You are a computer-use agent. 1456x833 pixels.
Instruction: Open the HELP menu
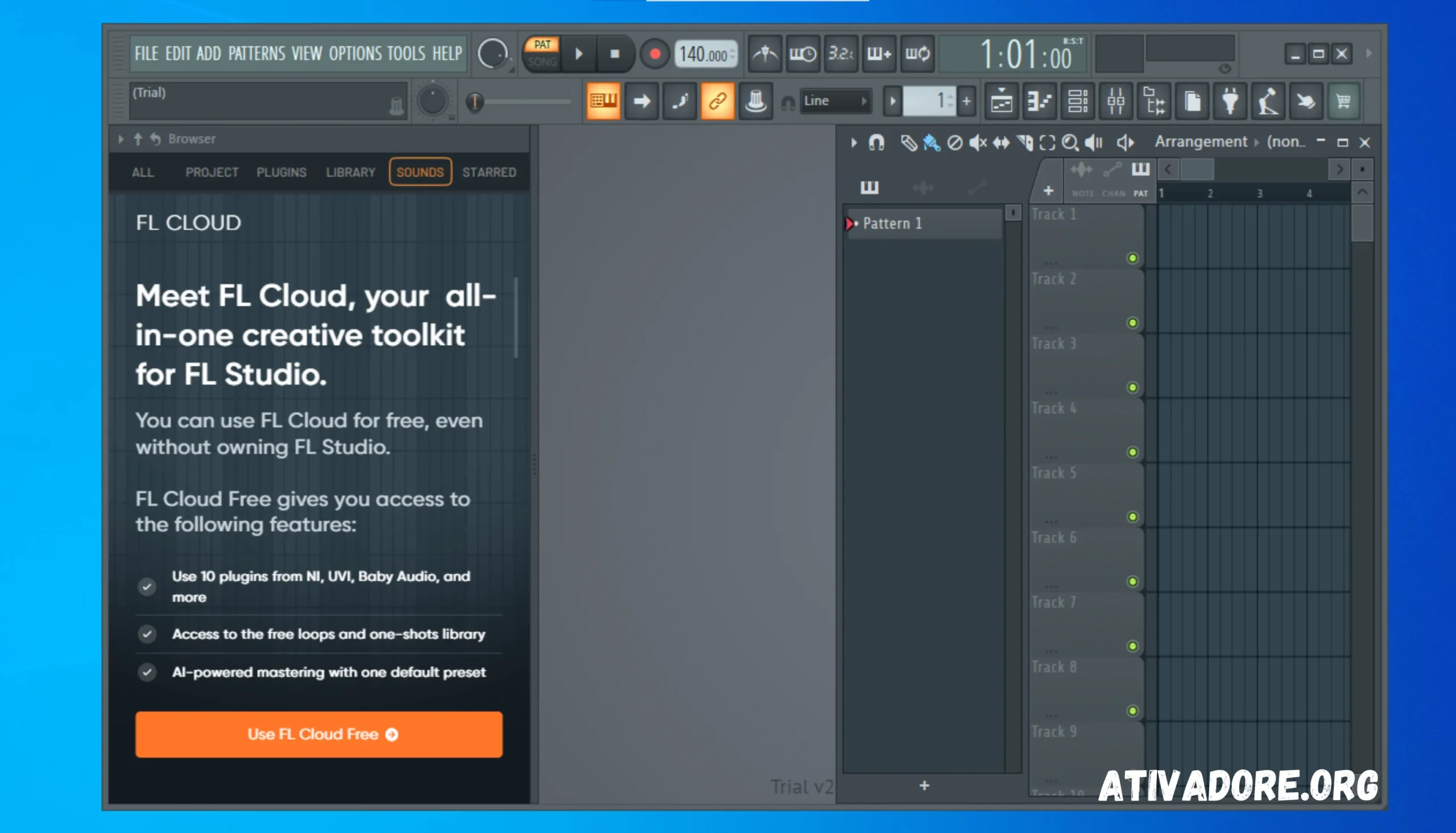coord(448,54)
